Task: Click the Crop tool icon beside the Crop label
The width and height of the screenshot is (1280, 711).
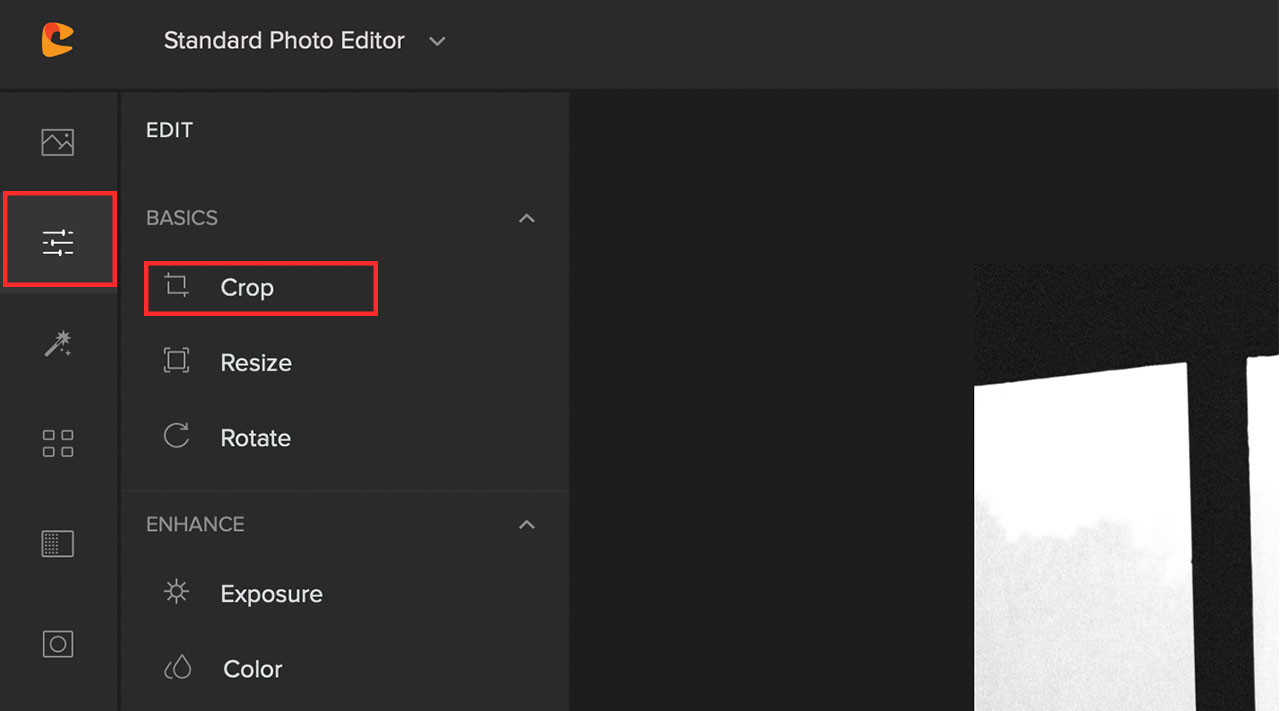Action: [177, 286]
